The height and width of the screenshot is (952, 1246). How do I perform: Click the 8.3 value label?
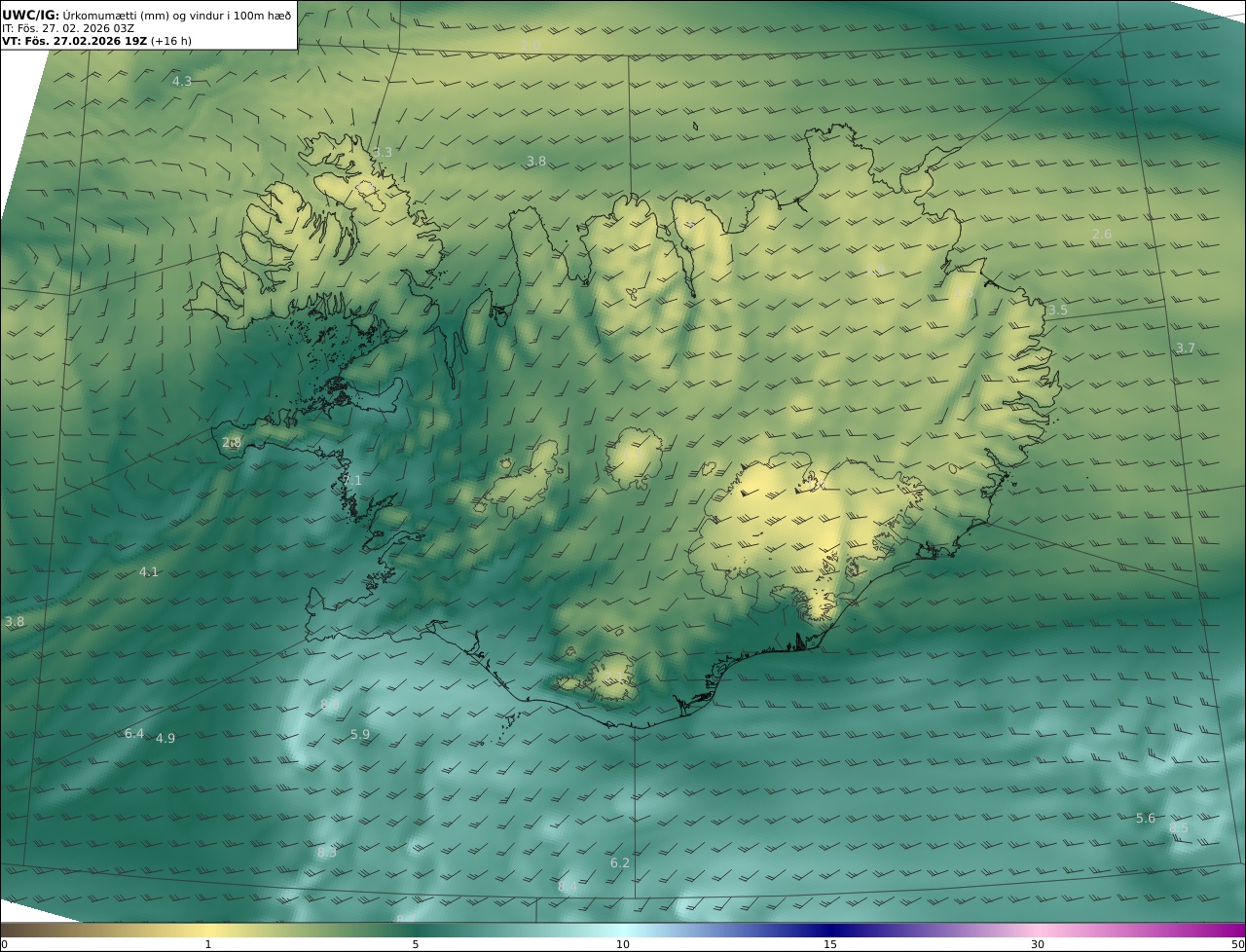click(x=327, y=853)
